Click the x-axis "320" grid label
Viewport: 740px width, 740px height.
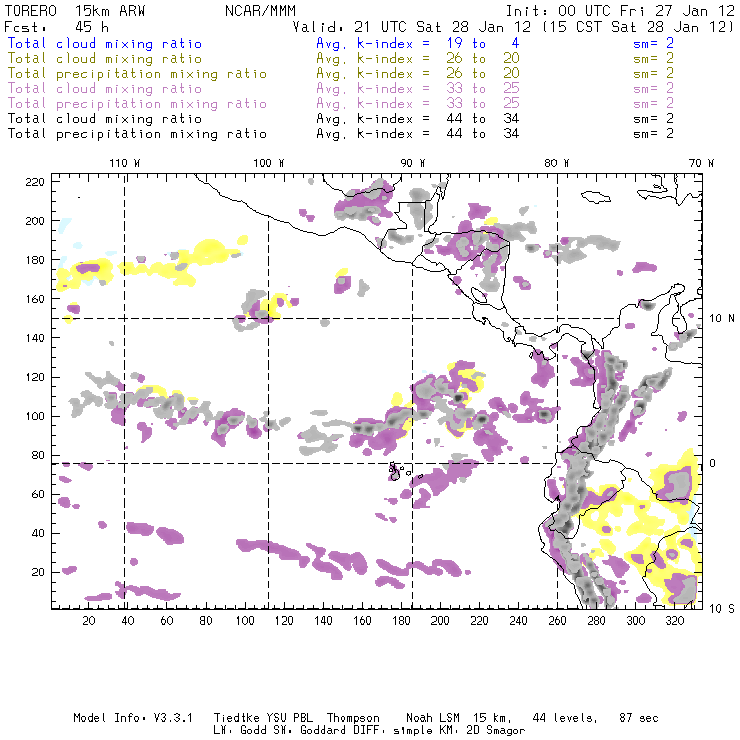click(x=675, y=621)
